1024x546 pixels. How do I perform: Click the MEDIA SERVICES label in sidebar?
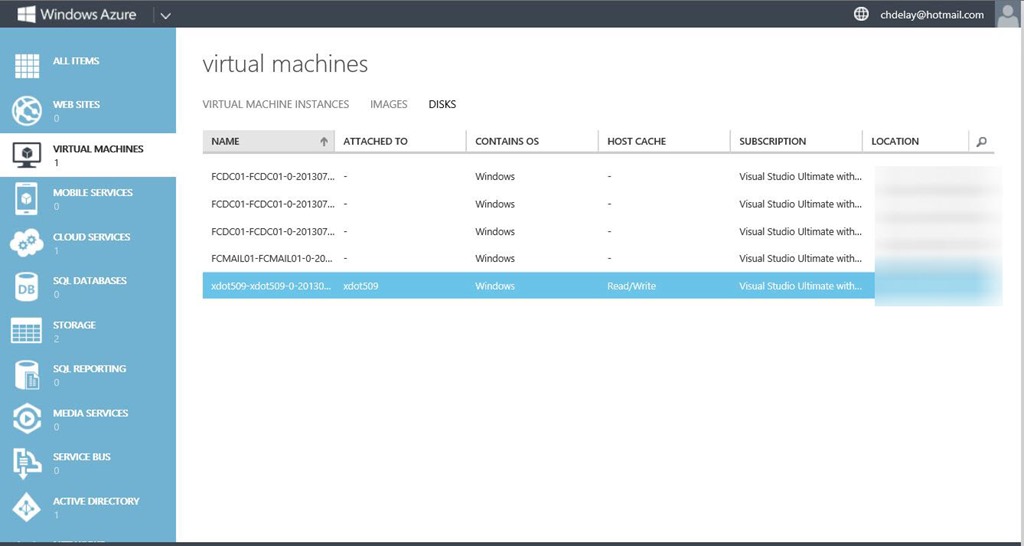click(x=91, y=413)
